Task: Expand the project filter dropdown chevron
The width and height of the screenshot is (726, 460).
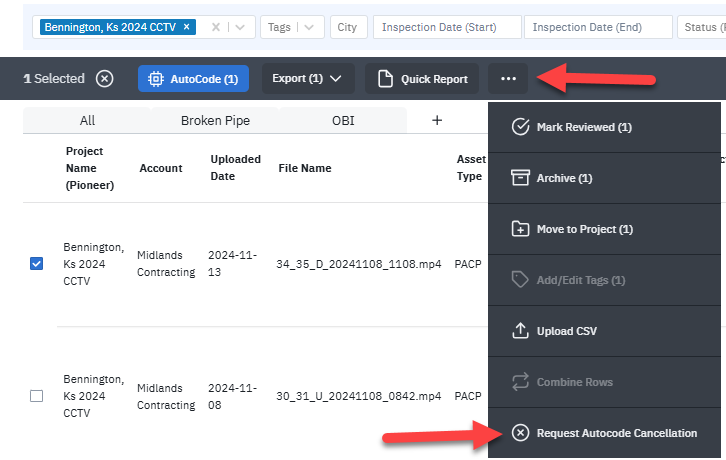Action: click(x=240, y=27)
